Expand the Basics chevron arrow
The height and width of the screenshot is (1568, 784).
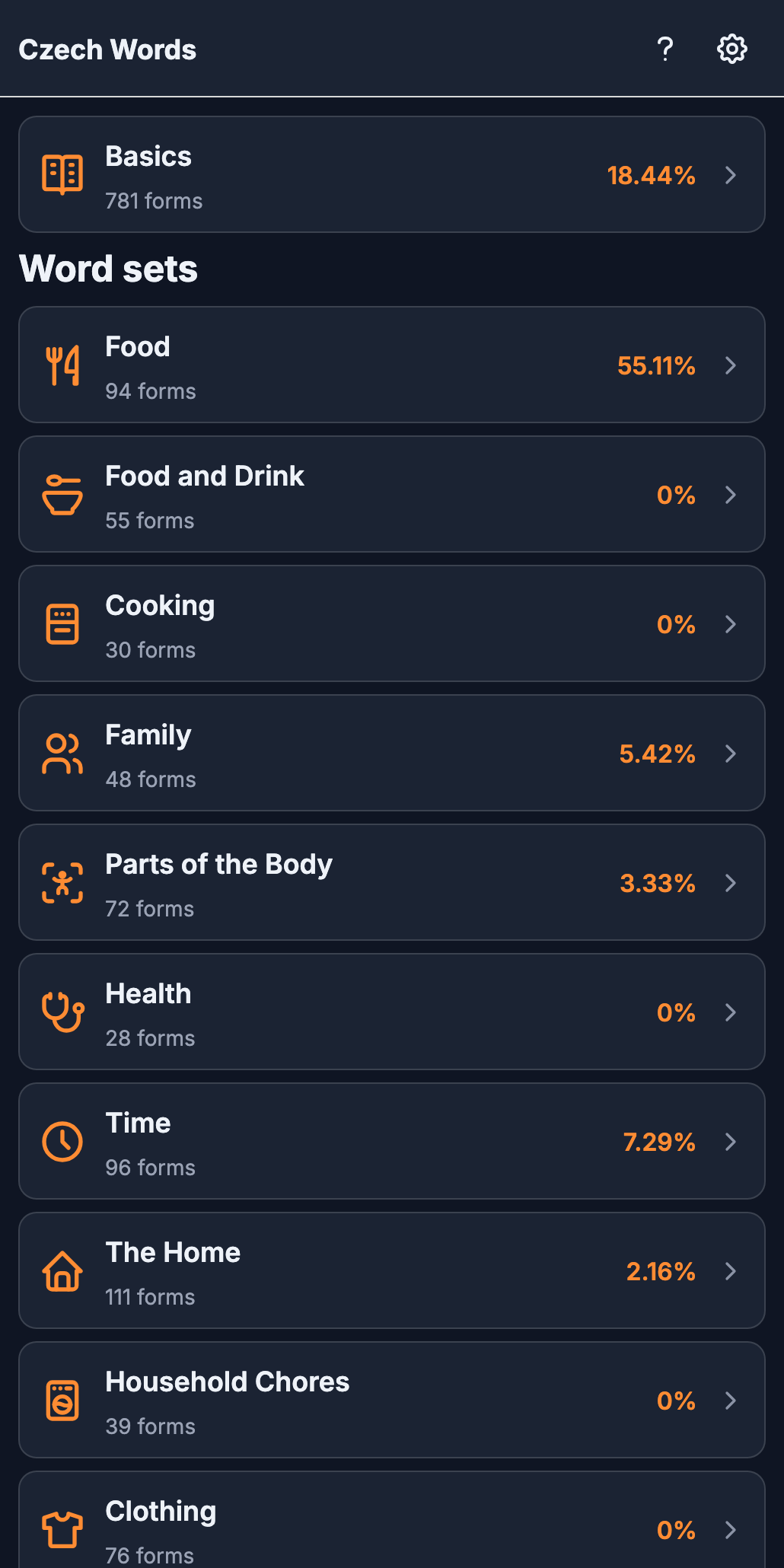[731, 175]
